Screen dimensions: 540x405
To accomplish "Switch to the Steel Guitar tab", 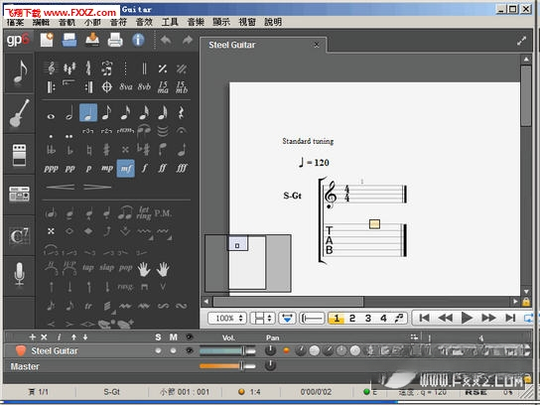I will 232,45.
